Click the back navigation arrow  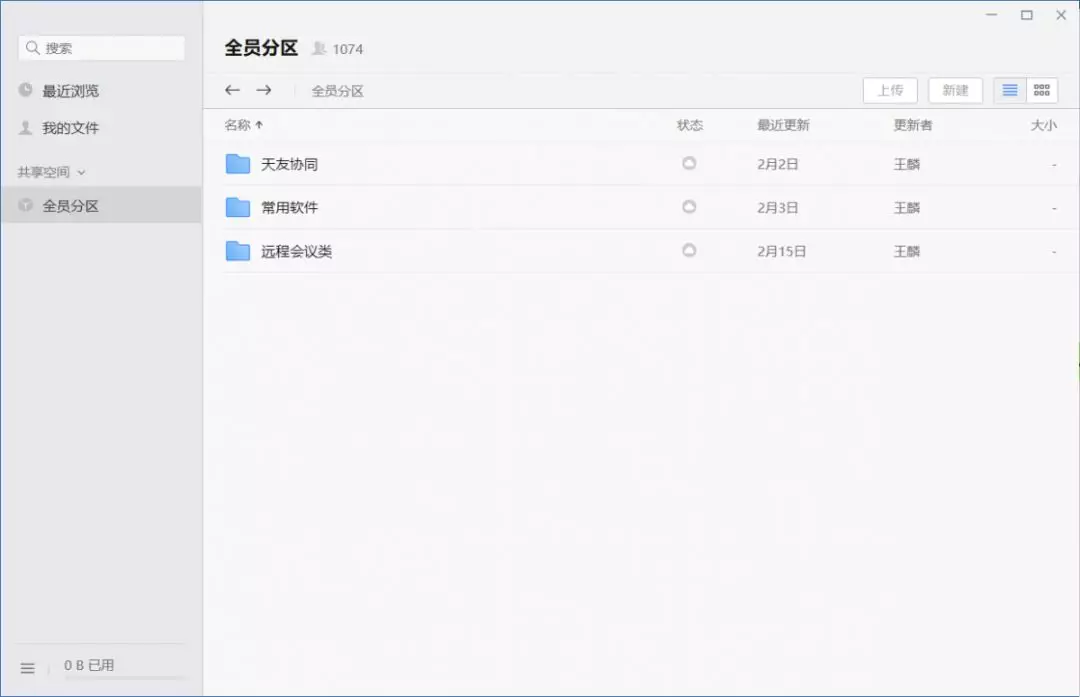tap(232, 90)
